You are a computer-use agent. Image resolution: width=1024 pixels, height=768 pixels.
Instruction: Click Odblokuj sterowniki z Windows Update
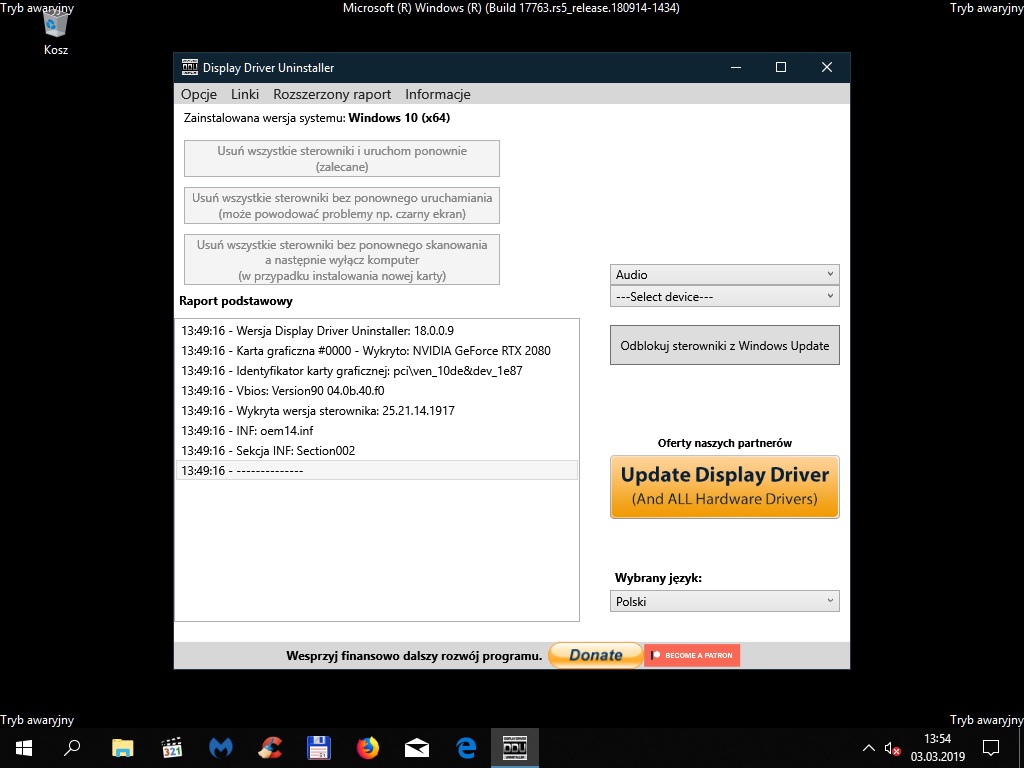click(724, 345)
